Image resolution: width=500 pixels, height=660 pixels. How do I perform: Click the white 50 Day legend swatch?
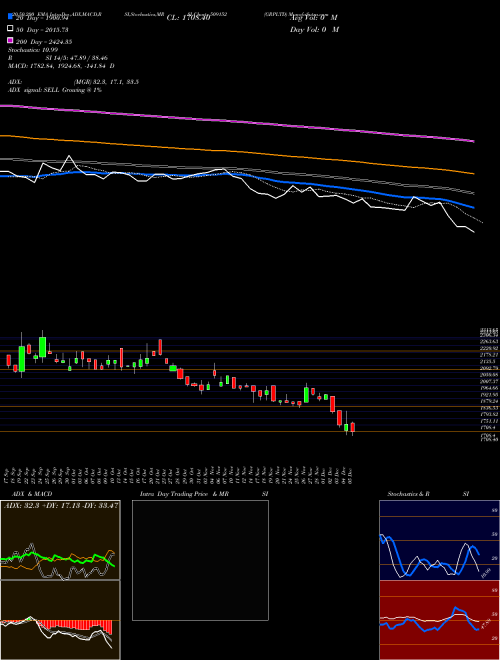(x=10, y=29)
